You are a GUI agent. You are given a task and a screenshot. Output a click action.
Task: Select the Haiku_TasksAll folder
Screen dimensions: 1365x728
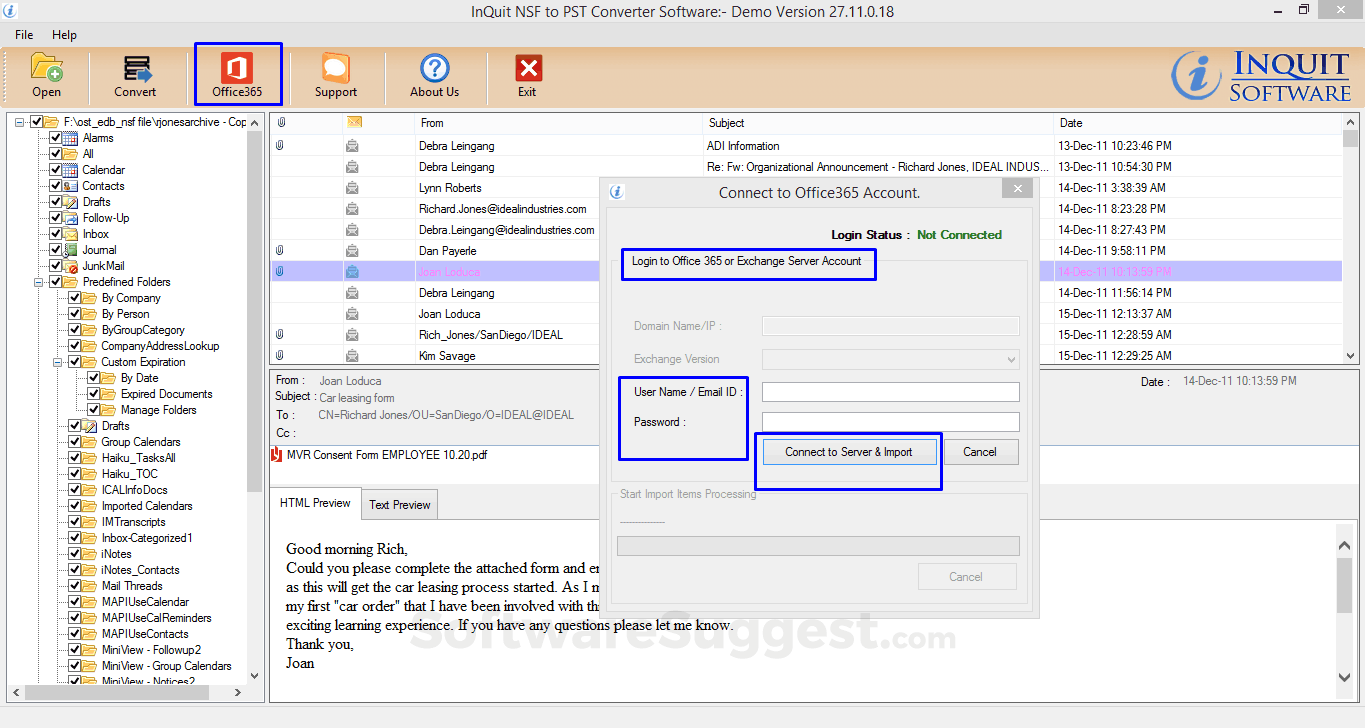pos(138,458)
